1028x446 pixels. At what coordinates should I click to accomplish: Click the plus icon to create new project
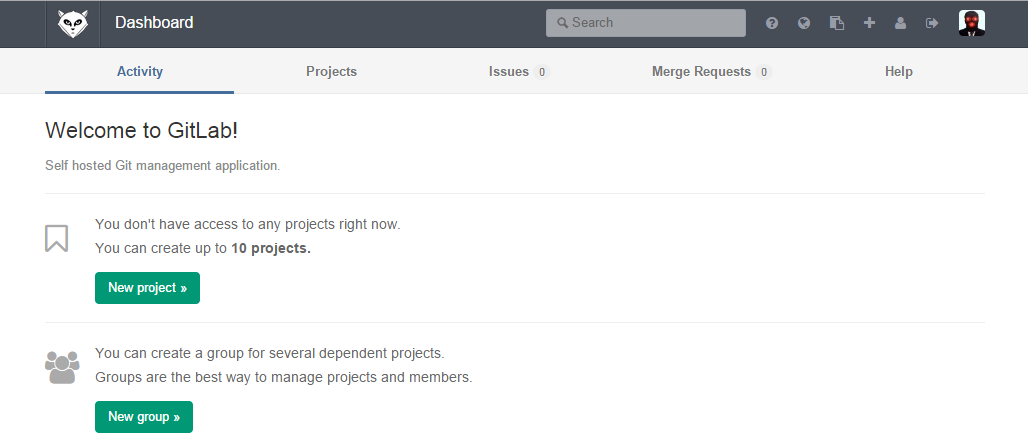pyautogui.click(x=869, y=23)
